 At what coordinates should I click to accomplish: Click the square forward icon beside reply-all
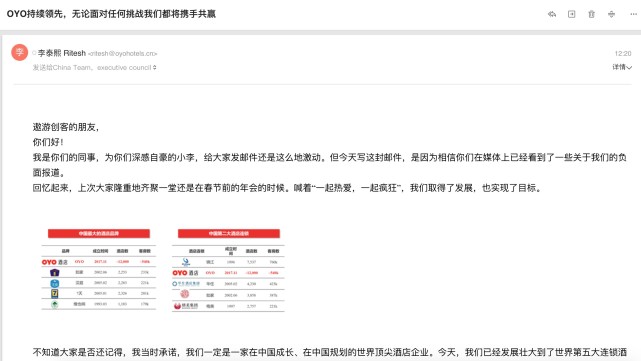pos(572,14)
